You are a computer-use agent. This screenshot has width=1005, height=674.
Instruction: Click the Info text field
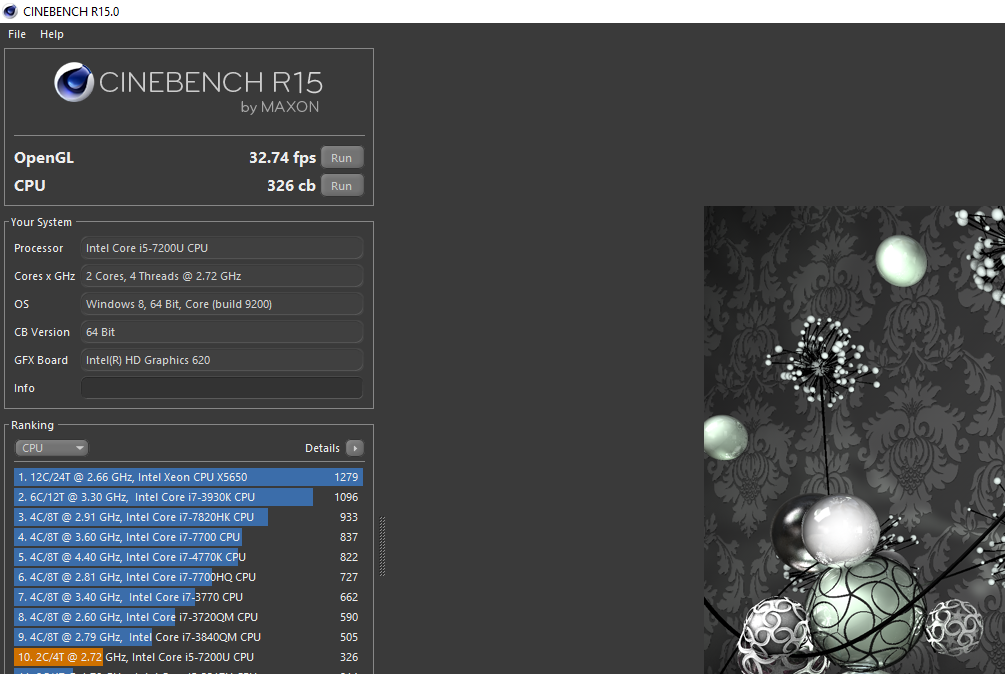[222, 388]
